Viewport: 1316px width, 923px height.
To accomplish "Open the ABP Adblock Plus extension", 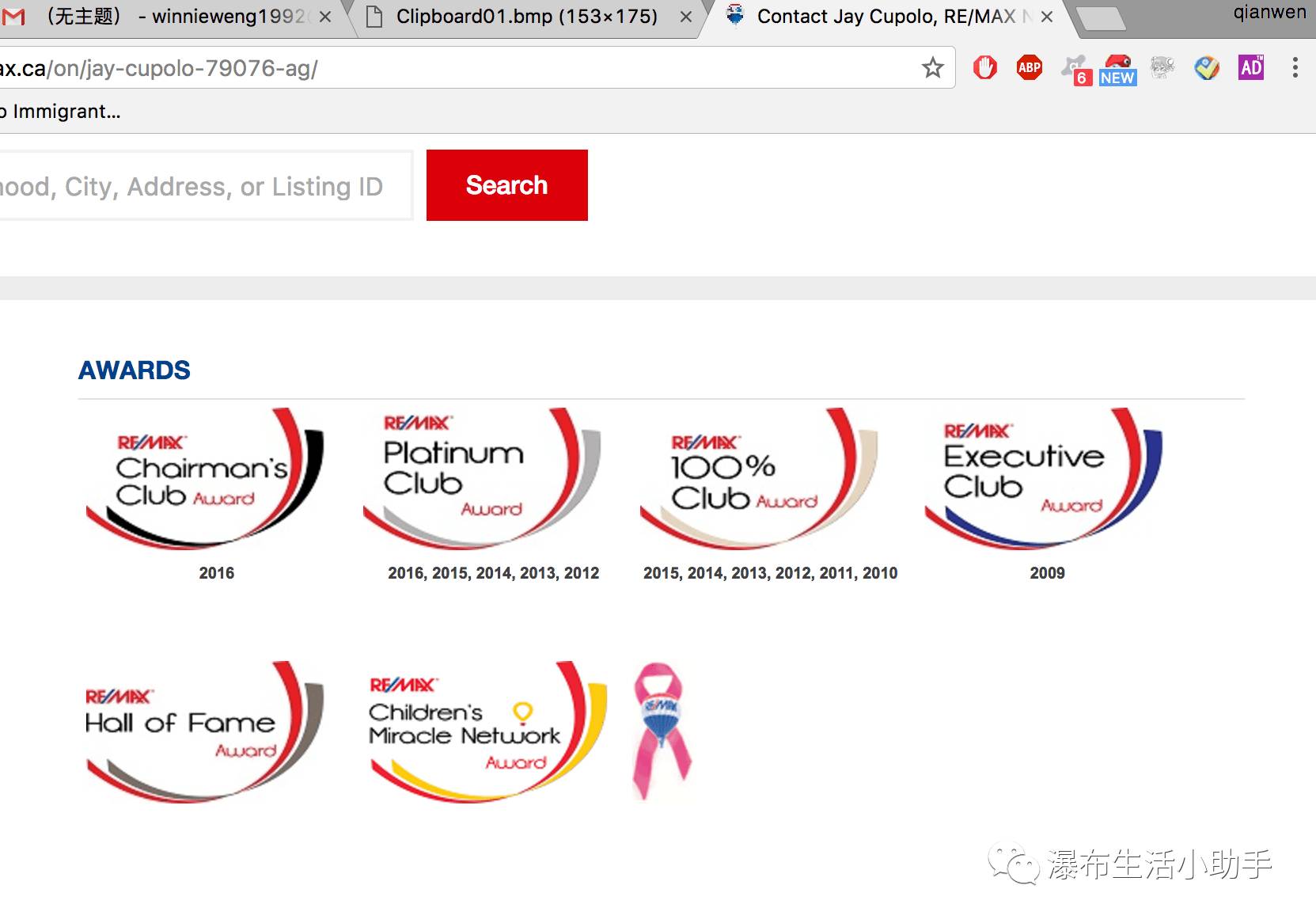I will coord(1030,68).
